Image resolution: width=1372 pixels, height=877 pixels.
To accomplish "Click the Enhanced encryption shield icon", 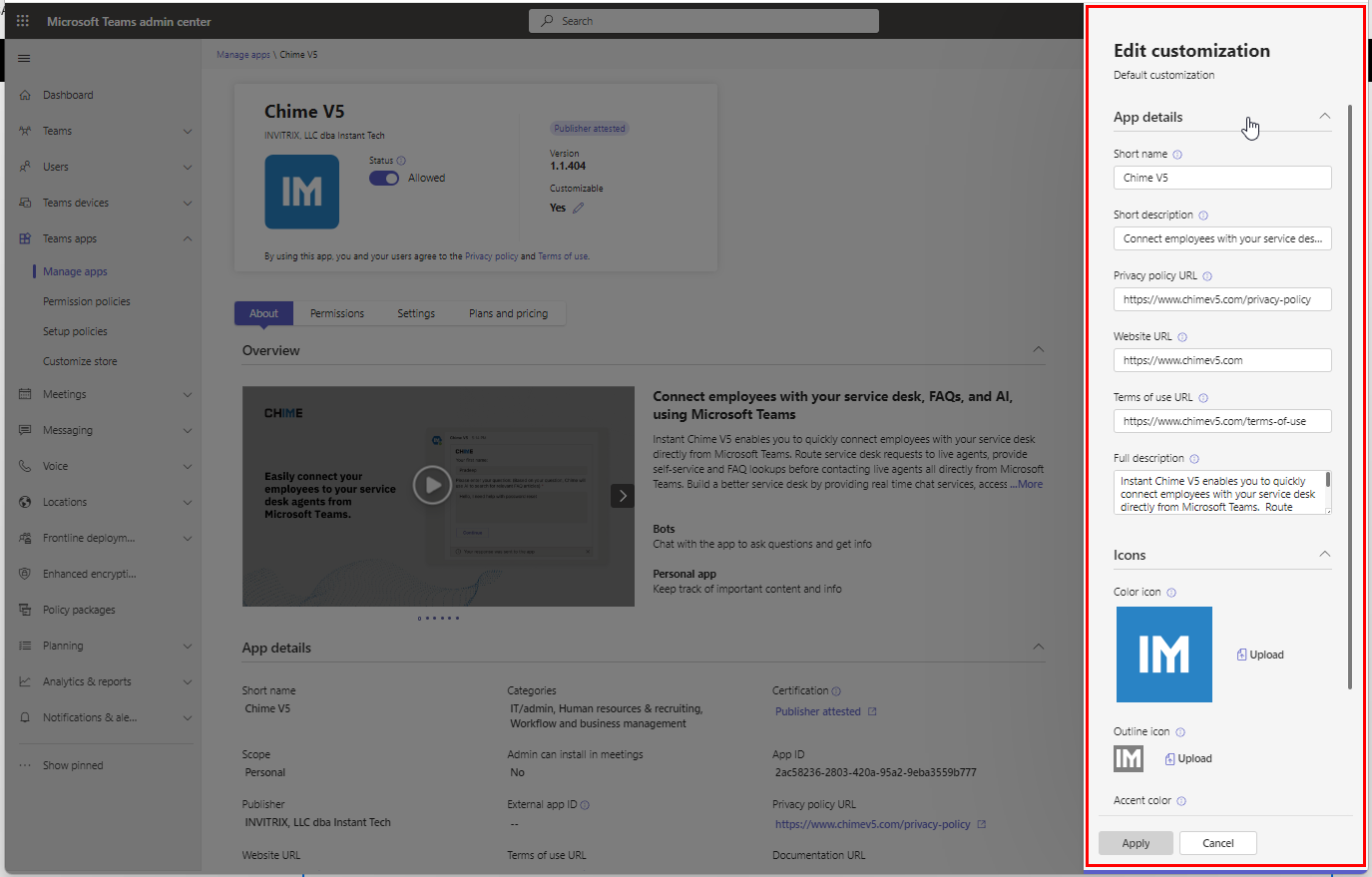I will click(x=25, y=574).
